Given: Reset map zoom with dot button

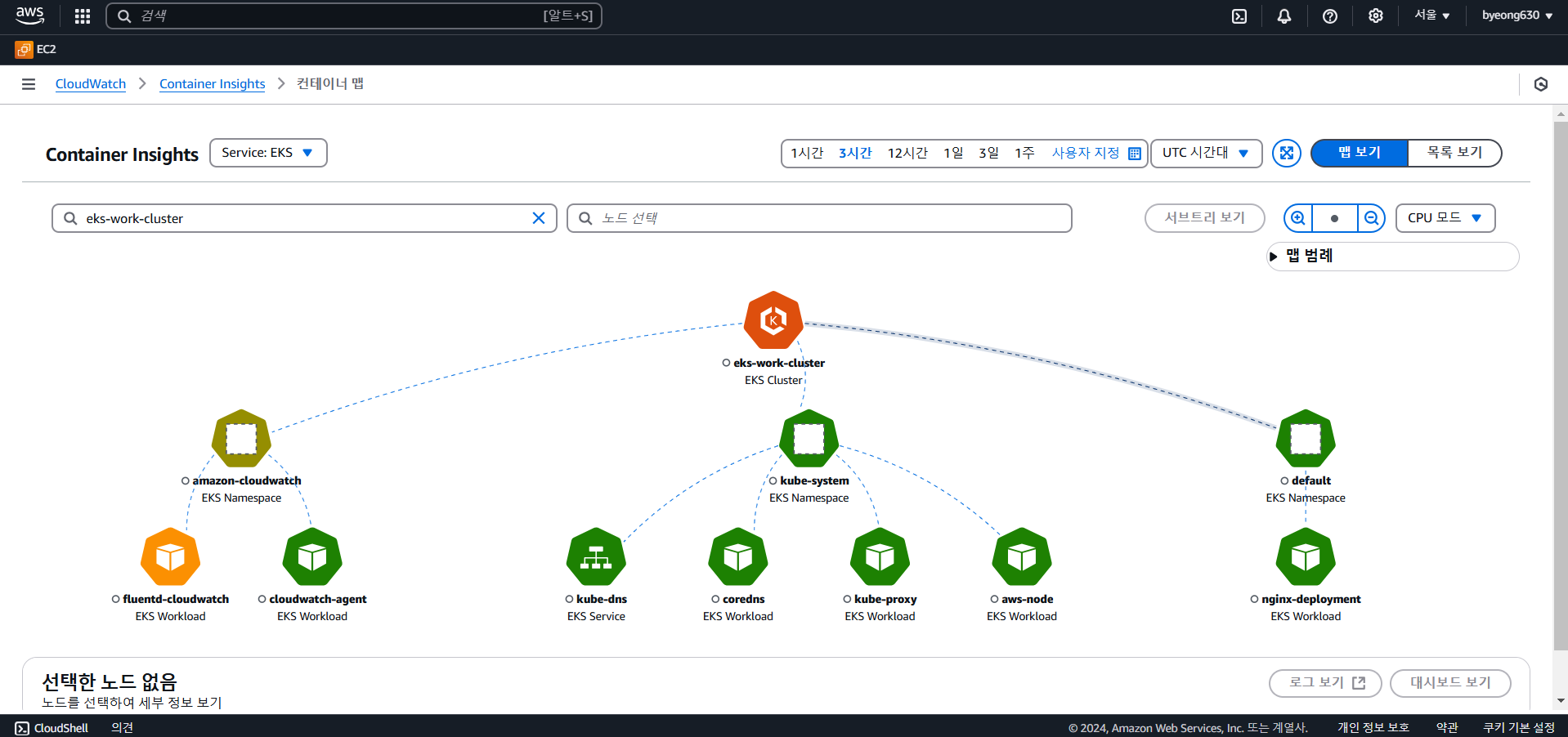Looking at the screenshot, I should [x=1334, y=218].
